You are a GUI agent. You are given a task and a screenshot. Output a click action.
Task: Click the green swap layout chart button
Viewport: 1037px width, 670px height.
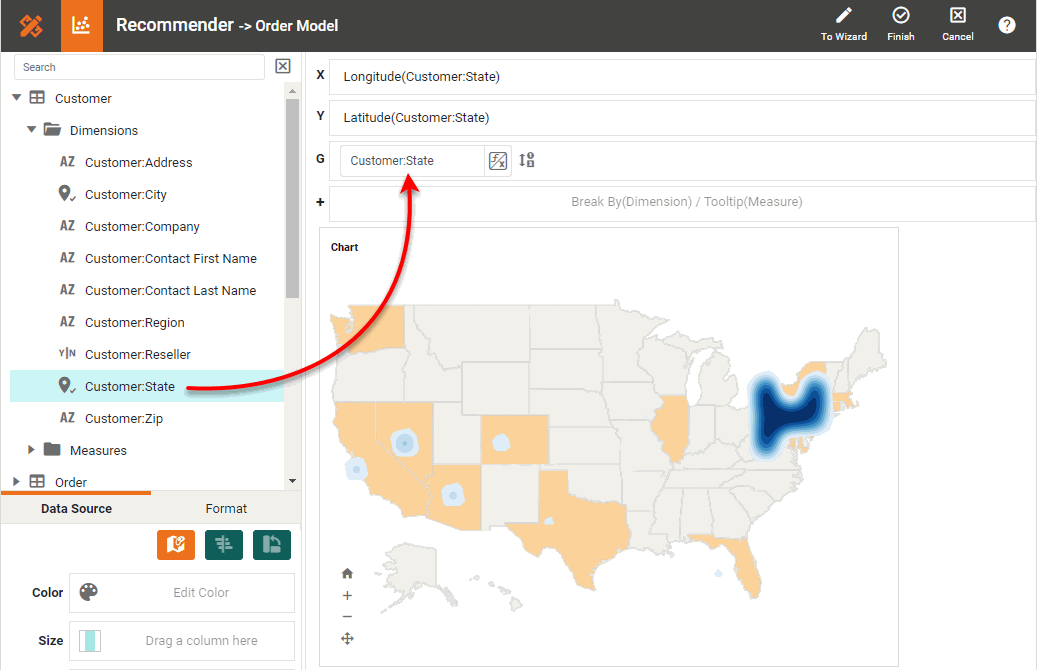272,545
